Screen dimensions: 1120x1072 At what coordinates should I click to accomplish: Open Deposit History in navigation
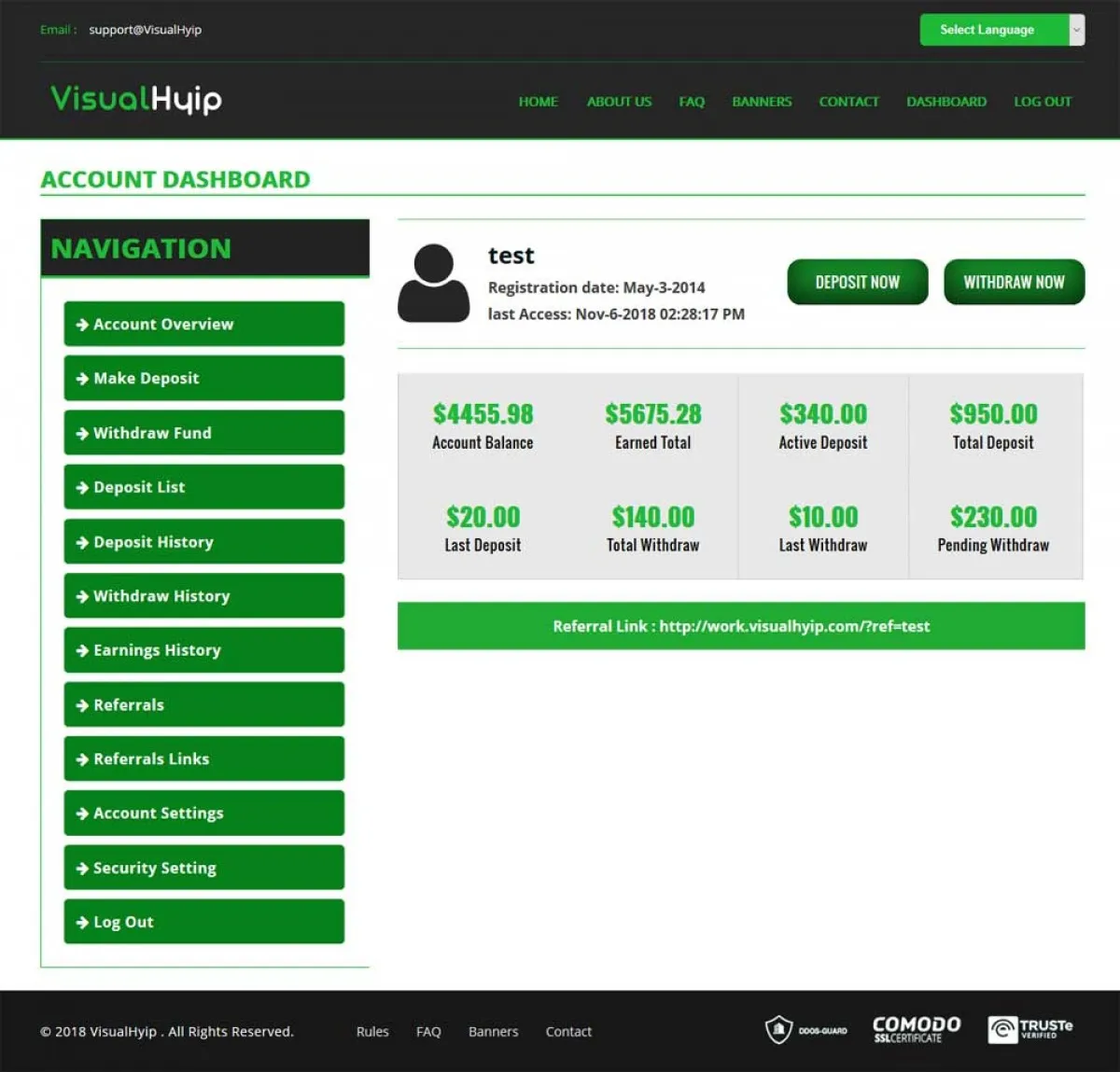pyautogui.click(x=203, y=541)
